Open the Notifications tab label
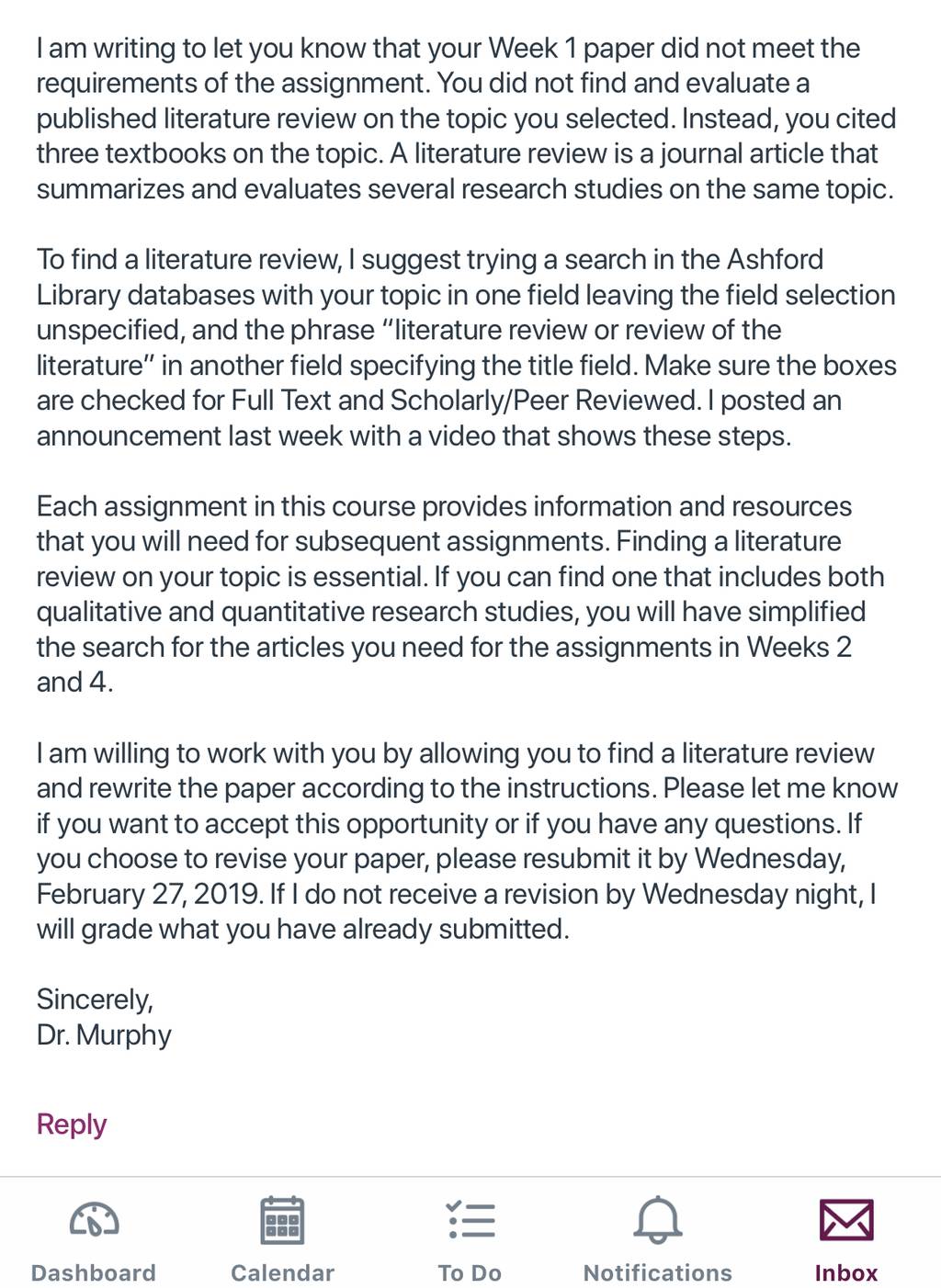941x1288 pixels. [658, 1272]
